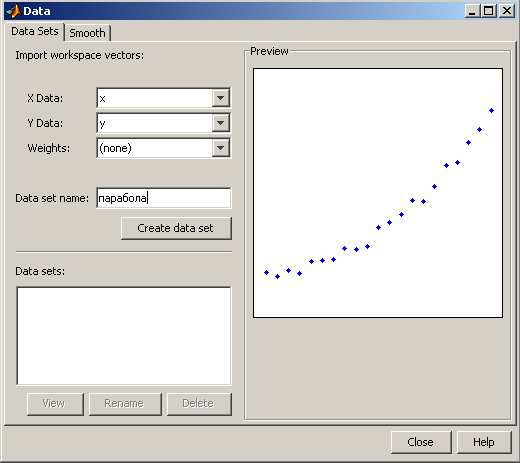
Task: Click the Preview scatter plot area
Action: click(x=378, y=193)
